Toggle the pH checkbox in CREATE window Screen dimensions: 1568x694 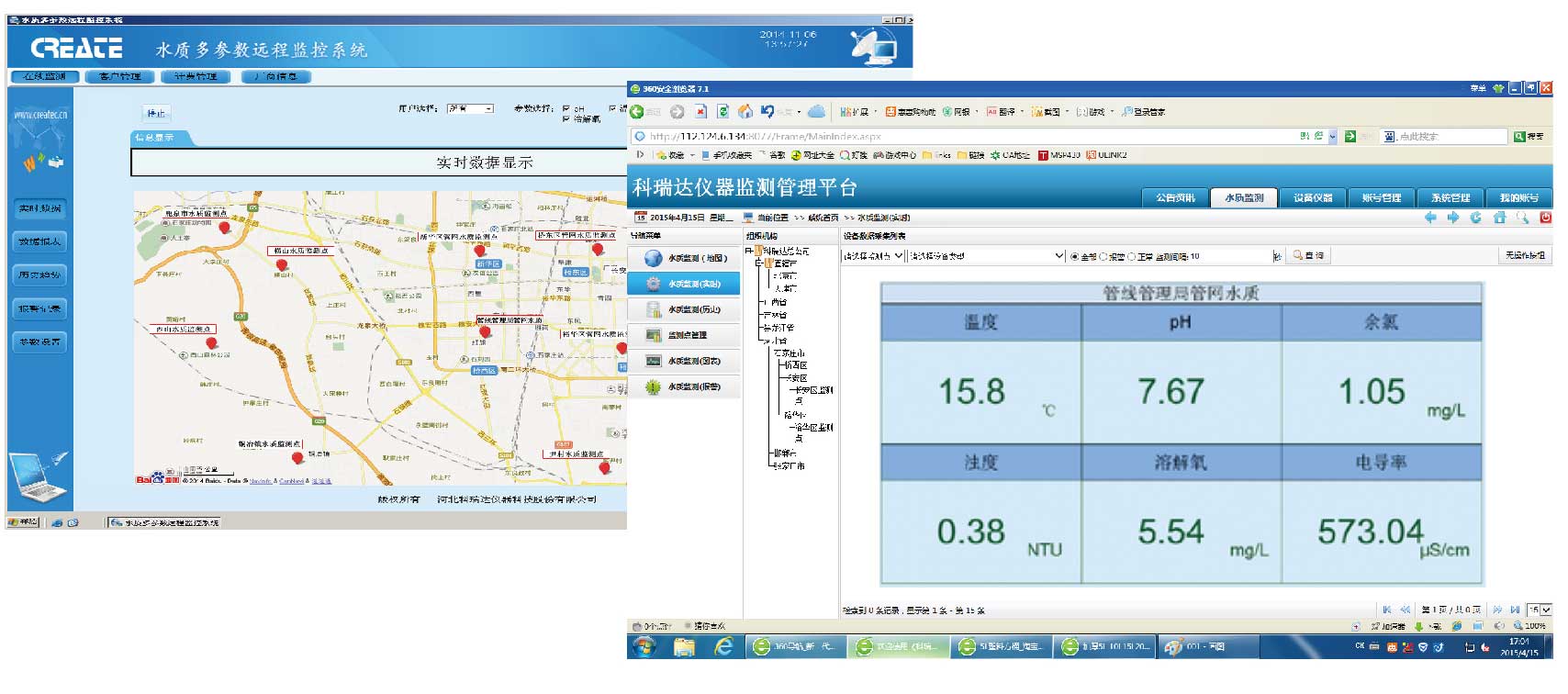[566, 109]
